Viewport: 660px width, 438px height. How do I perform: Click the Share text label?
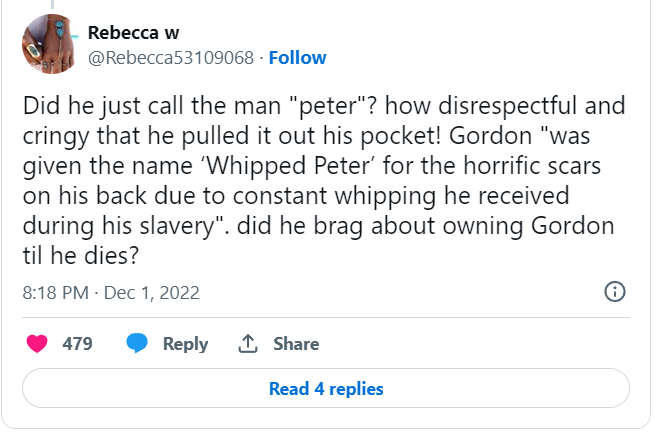point(296,344)
